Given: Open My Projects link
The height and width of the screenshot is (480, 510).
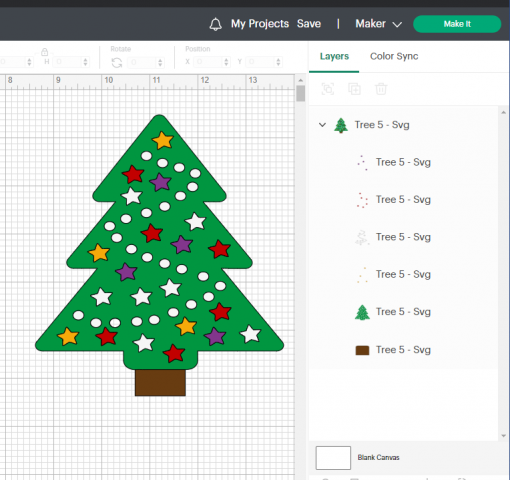Looking at the screenshot, I should pyautogui.click(x=260, y=24).
